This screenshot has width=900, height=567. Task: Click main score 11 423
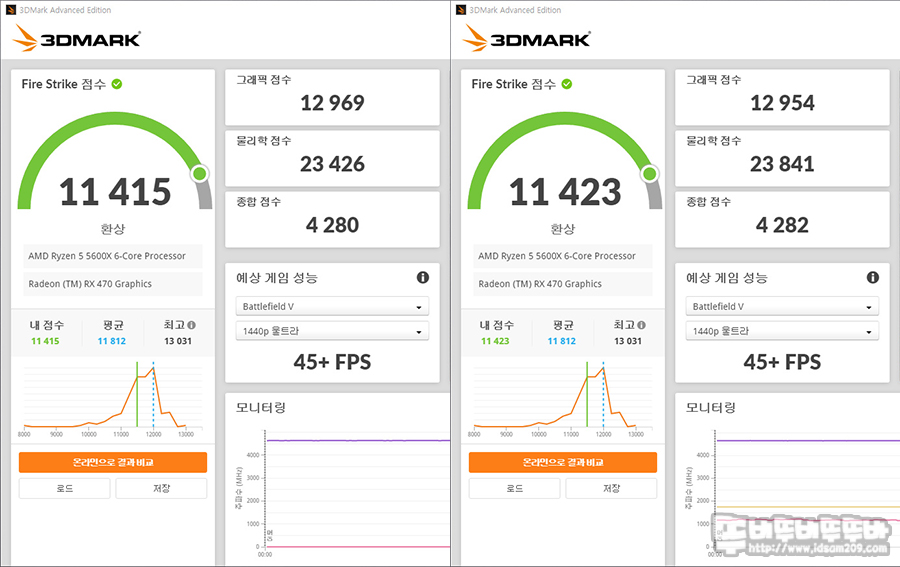(x=565, y=192)
